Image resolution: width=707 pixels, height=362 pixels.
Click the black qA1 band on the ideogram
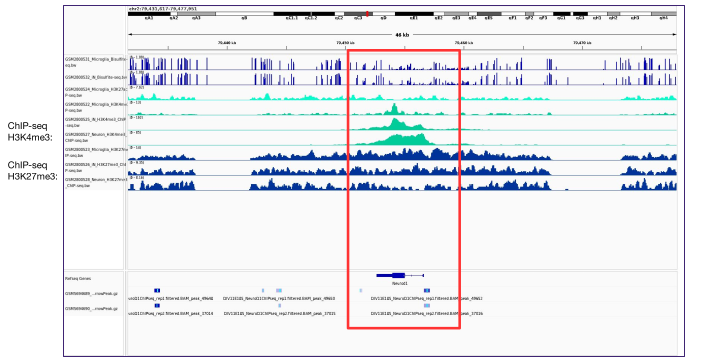coord(149,14)
